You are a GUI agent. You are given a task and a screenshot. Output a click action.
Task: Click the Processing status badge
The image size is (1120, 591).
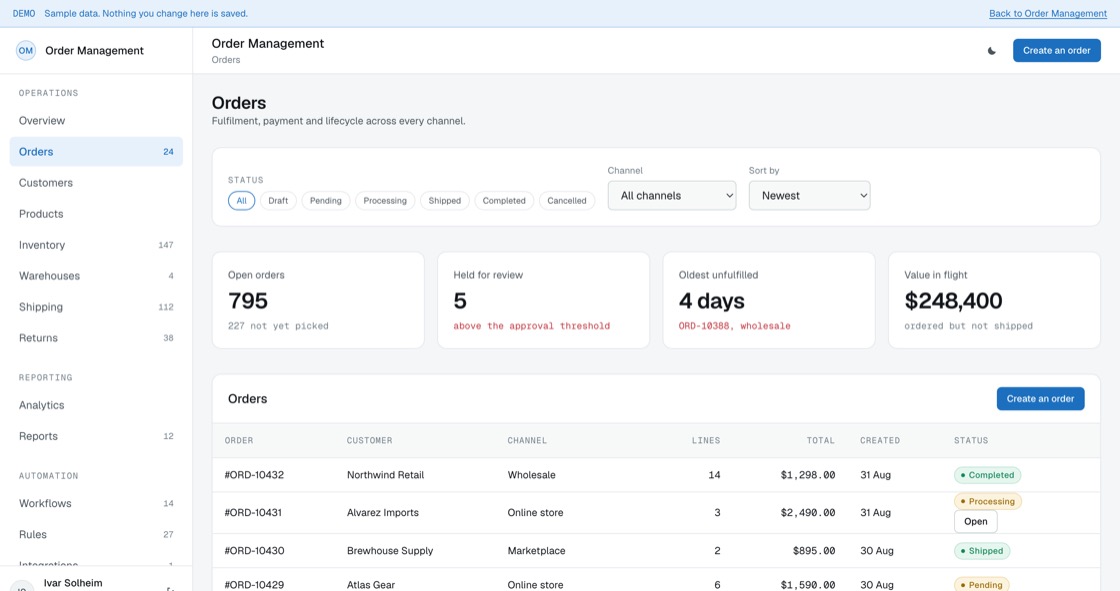click(988, 502)
